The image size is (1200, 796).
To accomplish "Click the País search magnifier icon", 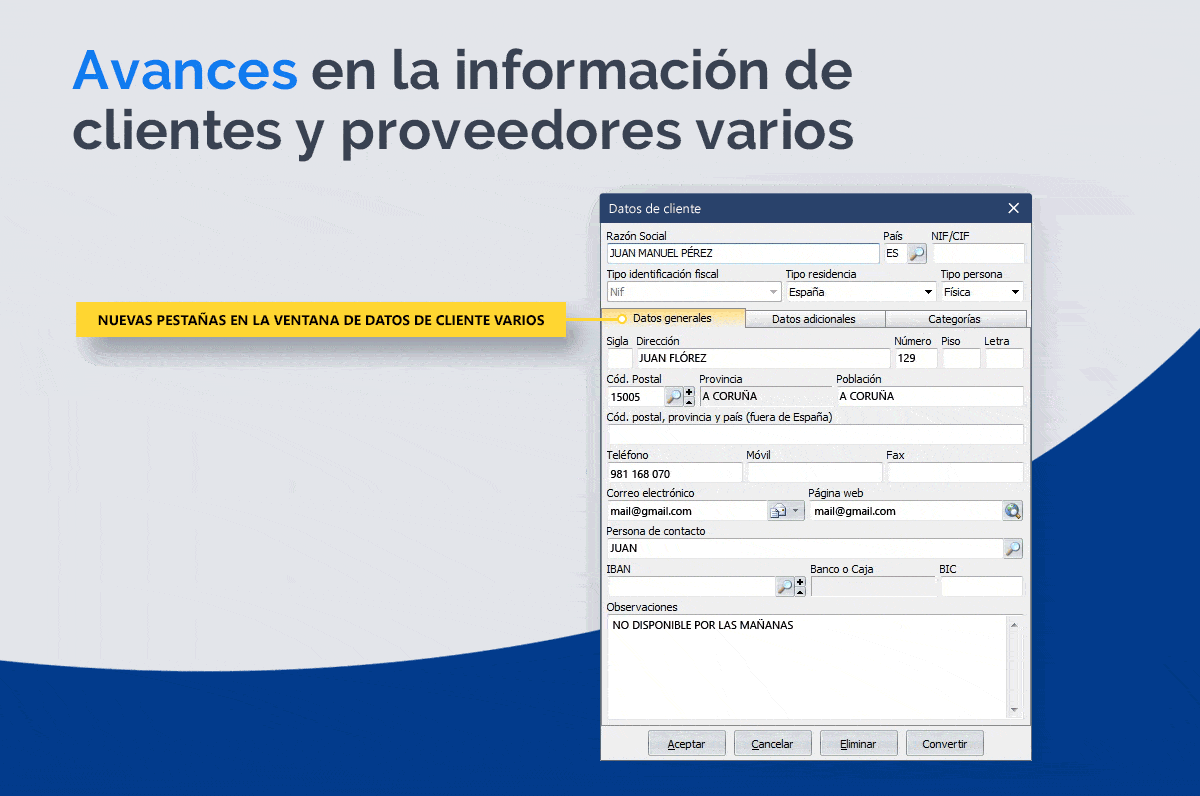I will coord(917,254).
